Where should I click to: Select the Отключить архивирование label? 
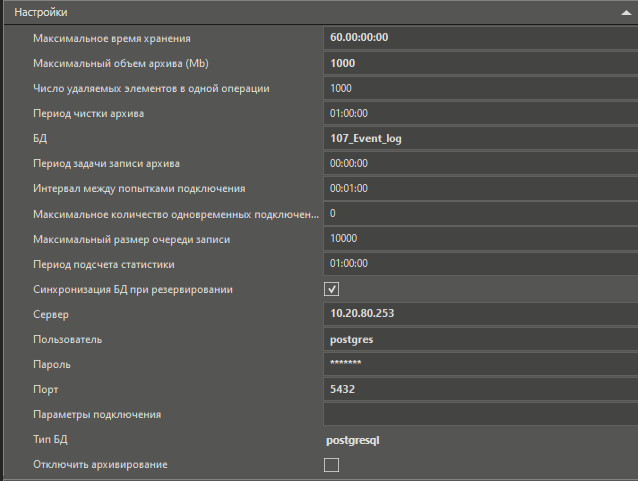[x=101, y=465]
